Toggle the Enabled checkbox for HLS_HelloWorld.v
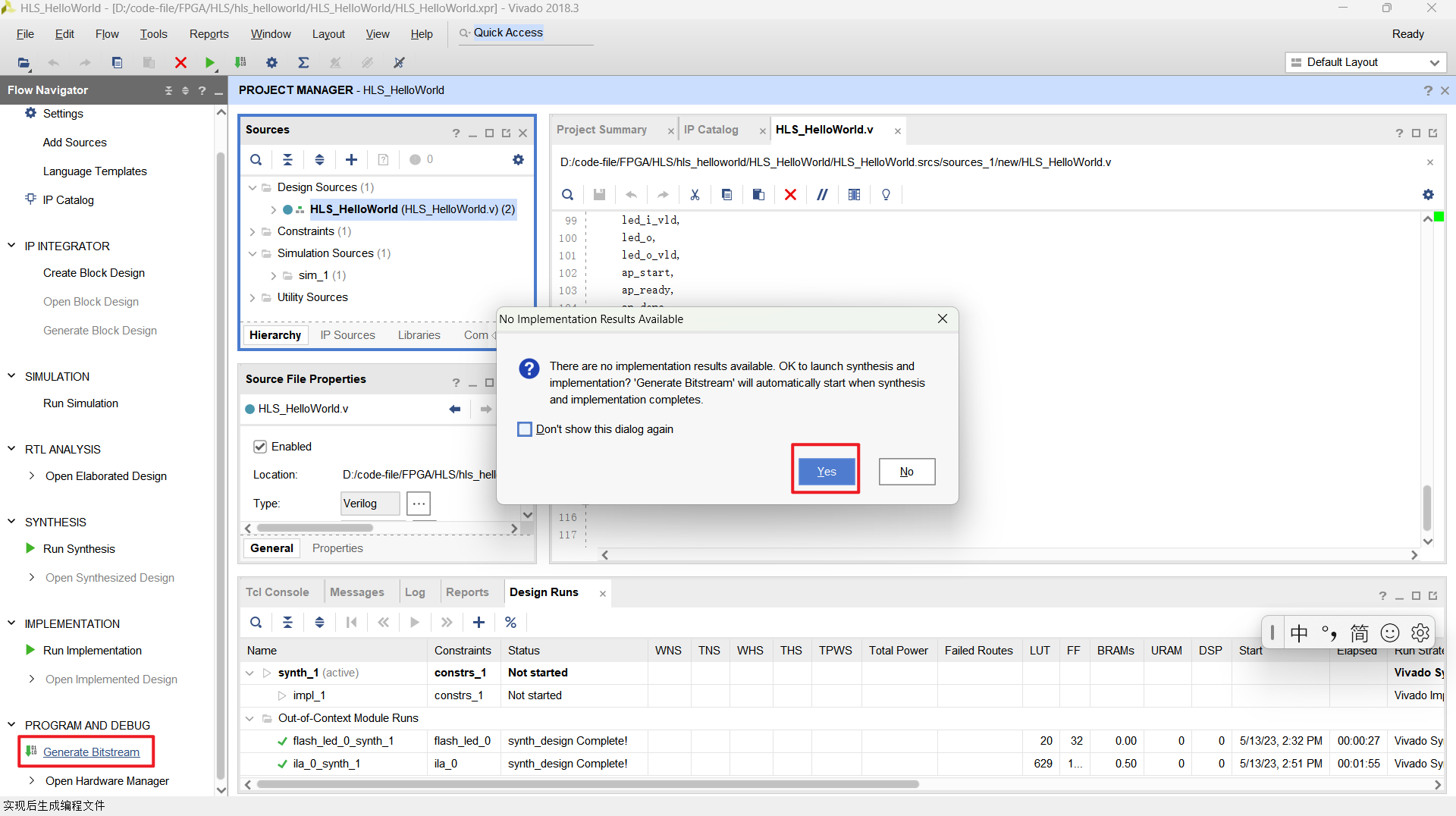Screen dimensions: 1456x816 [x=260, y=447]
